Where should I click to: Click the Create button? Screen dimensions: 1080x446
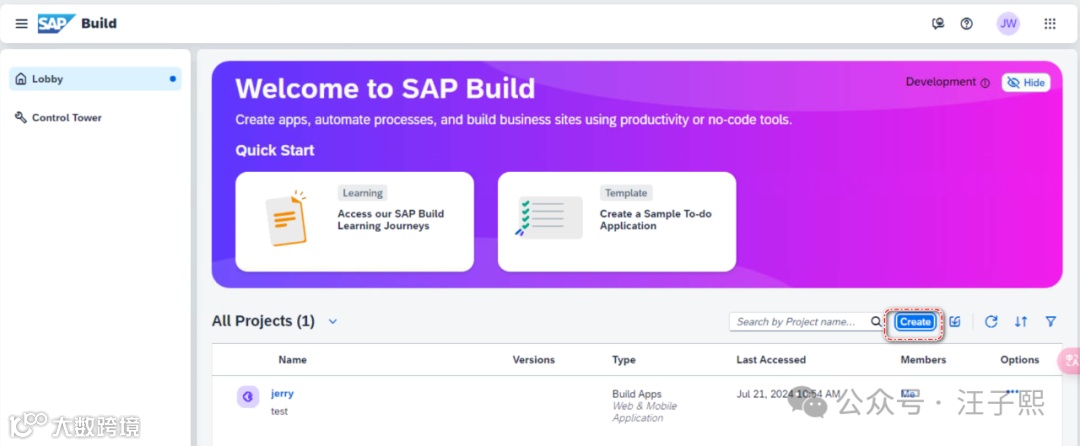click(915, 322)
